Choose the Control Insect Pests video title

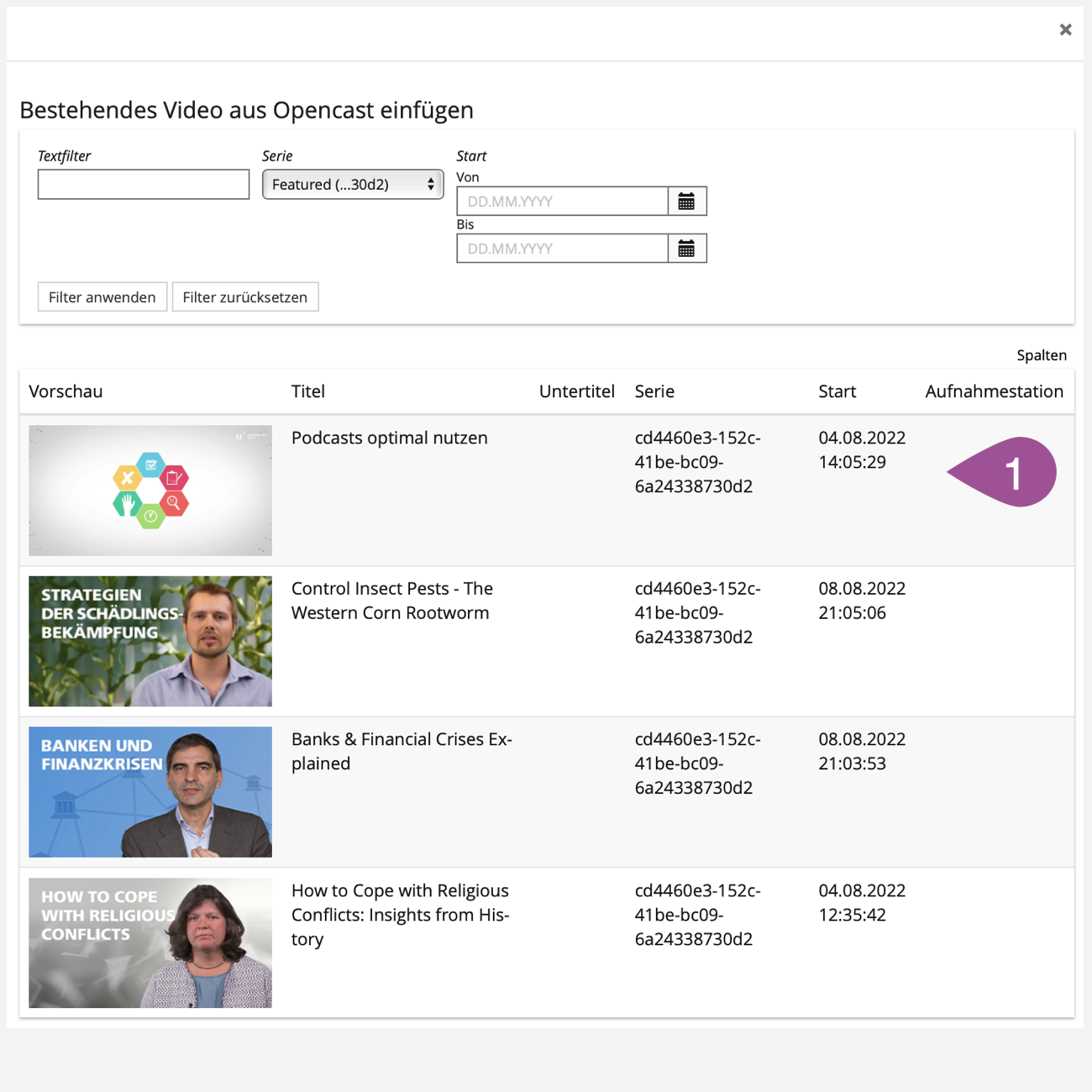[x=391, y=601]
